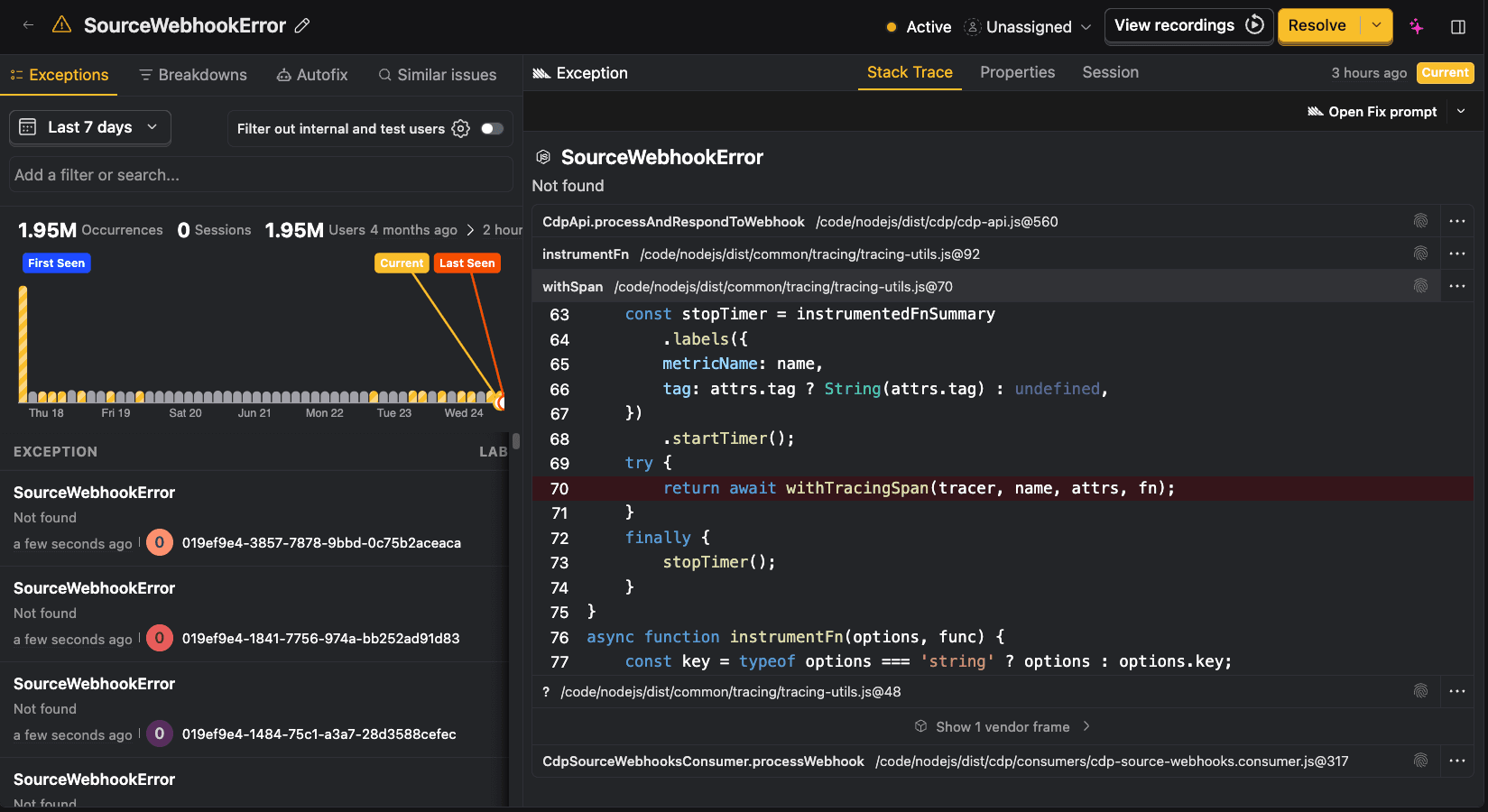Viewport: 1488px width, 812px height.
Task: Click fingerprint icon on instrumentFn frame
Action: pos(1420,254)
